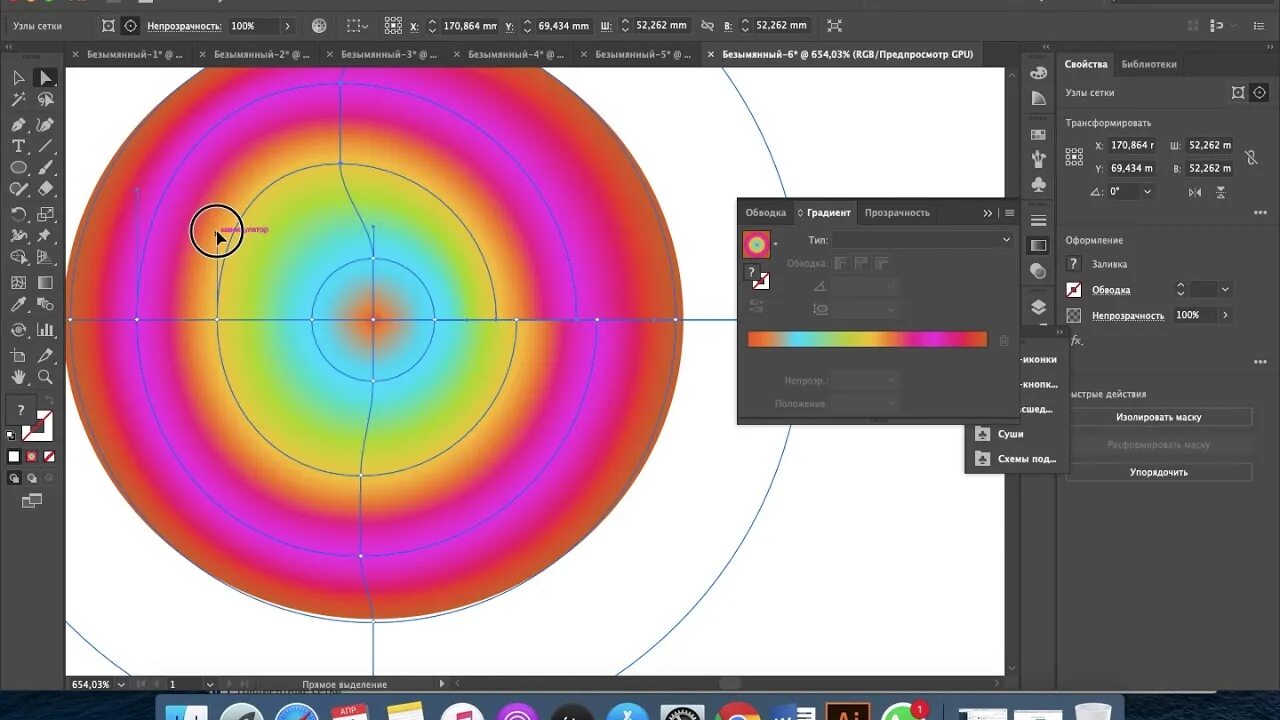Screen dimensions: 1280x720
Task: Set fill to None mode button
Action: coord(48,456)
